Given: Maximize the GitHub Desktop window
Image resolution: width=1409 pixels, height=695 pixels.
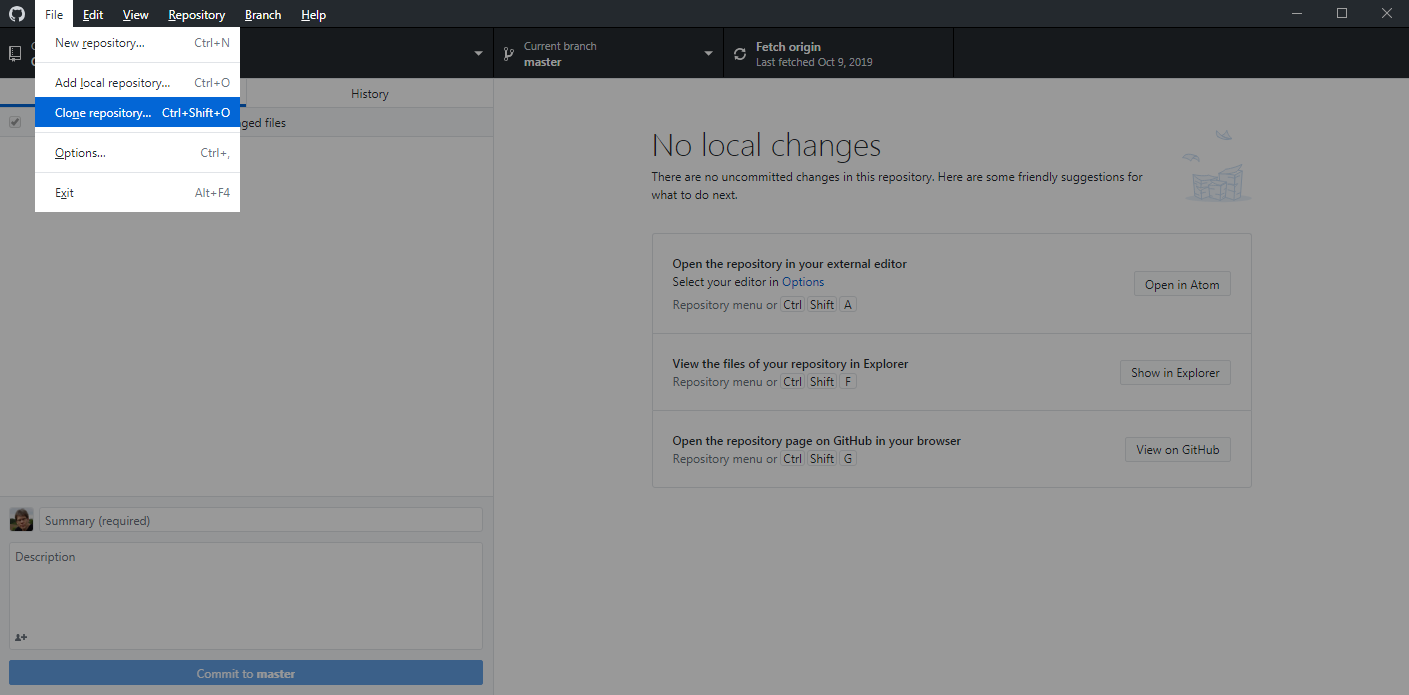Looking at the screenshot, I should [x=1342, y=14].
